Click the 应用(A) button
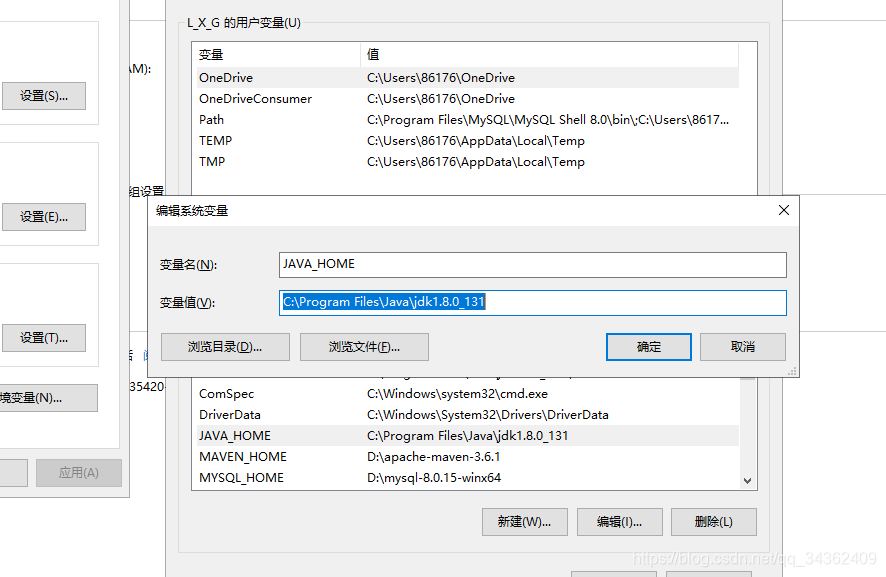This screenshot has width=886, height=577. coord(78,472)
